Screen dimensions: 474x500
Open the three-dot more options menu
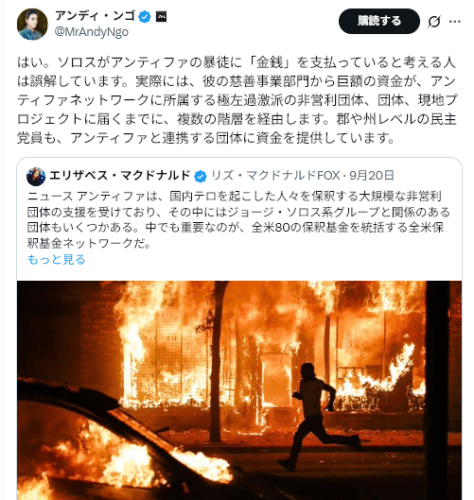click(x=455, y=22)
